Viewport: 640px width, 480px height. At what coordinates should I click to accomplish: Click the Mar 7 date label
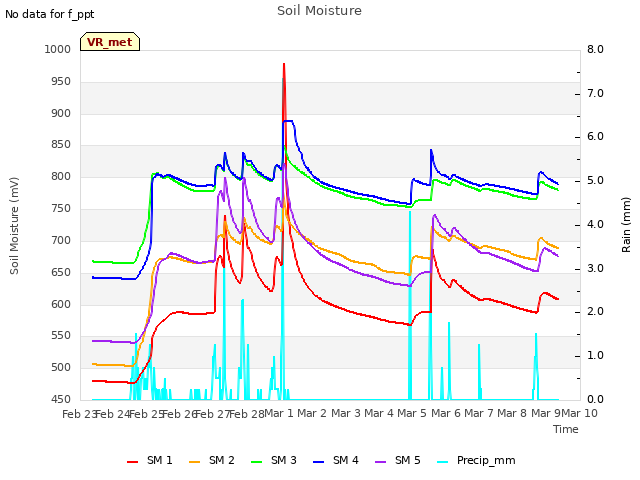click(479, 413)
